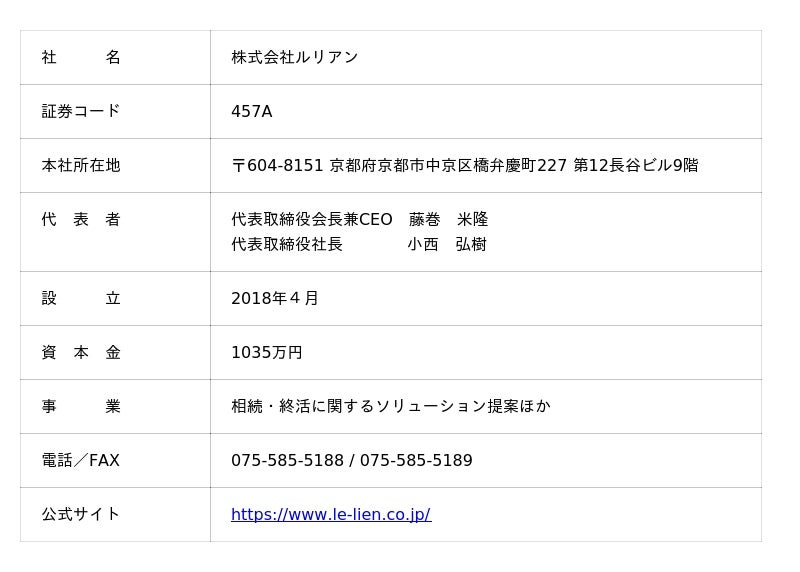Click the 公式サイト label cell
The width and height of the screenshot is (800, 572).
pos(81,514)
